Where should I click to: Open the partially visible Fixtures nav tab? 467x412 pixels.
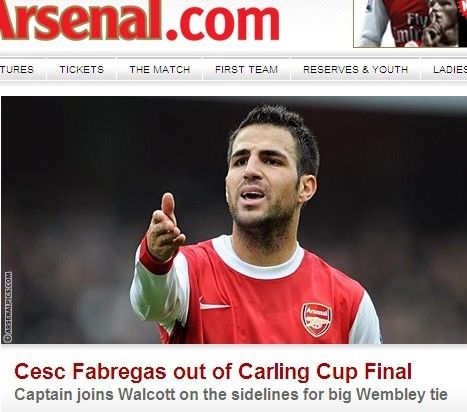pos(17,69)
